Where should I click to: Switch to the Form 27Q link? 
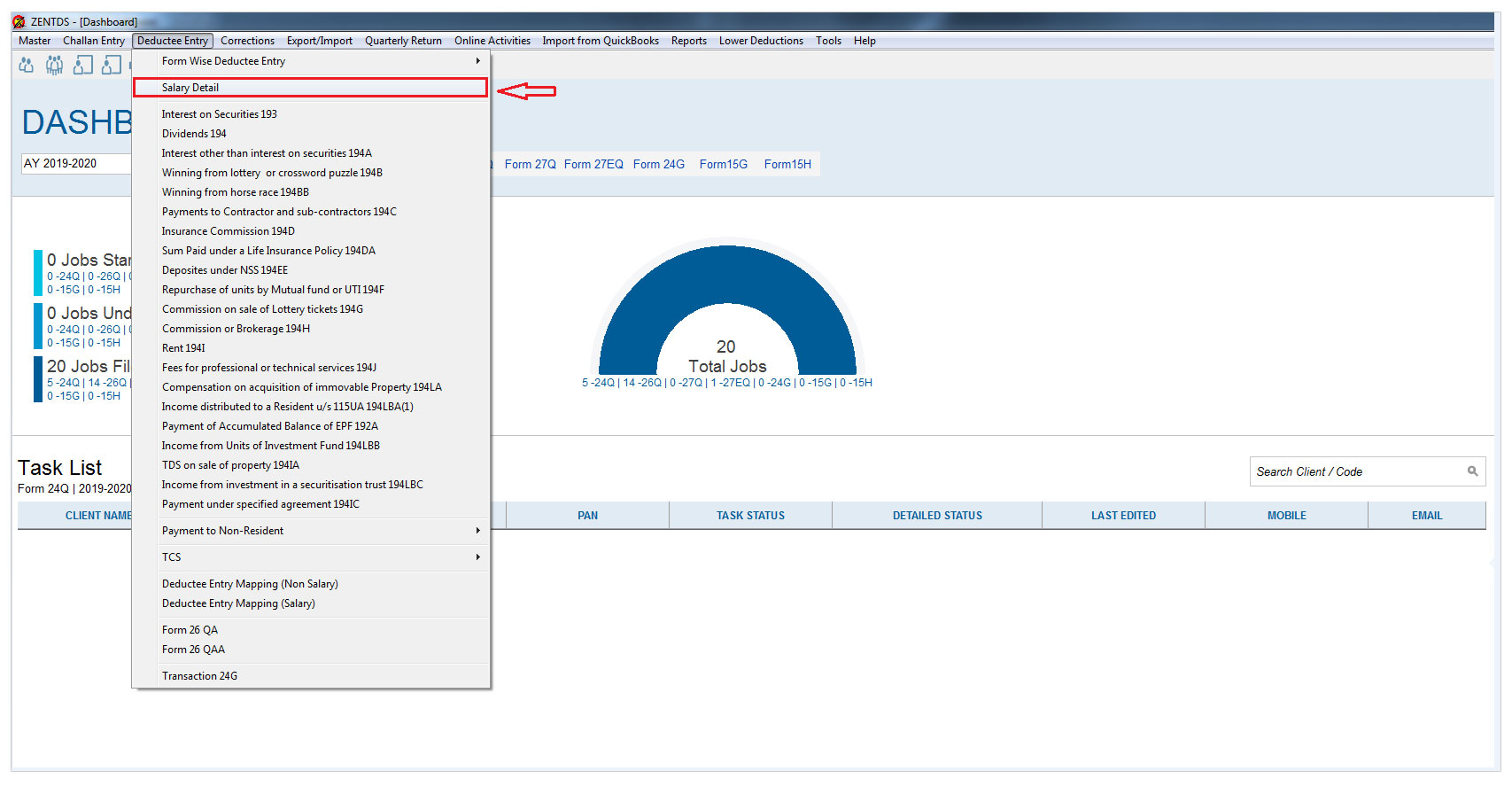coord(531,164)
